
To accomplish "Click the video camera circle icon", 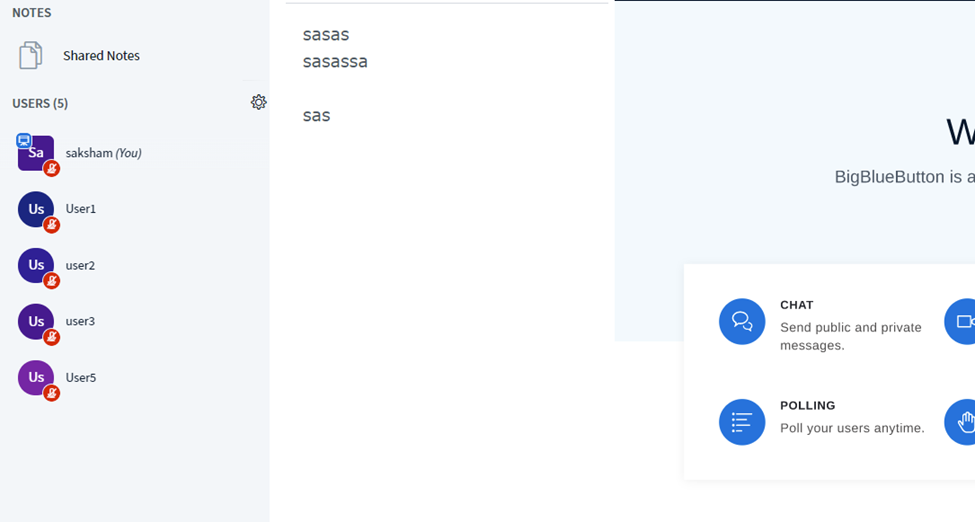I will click(960, 321).
